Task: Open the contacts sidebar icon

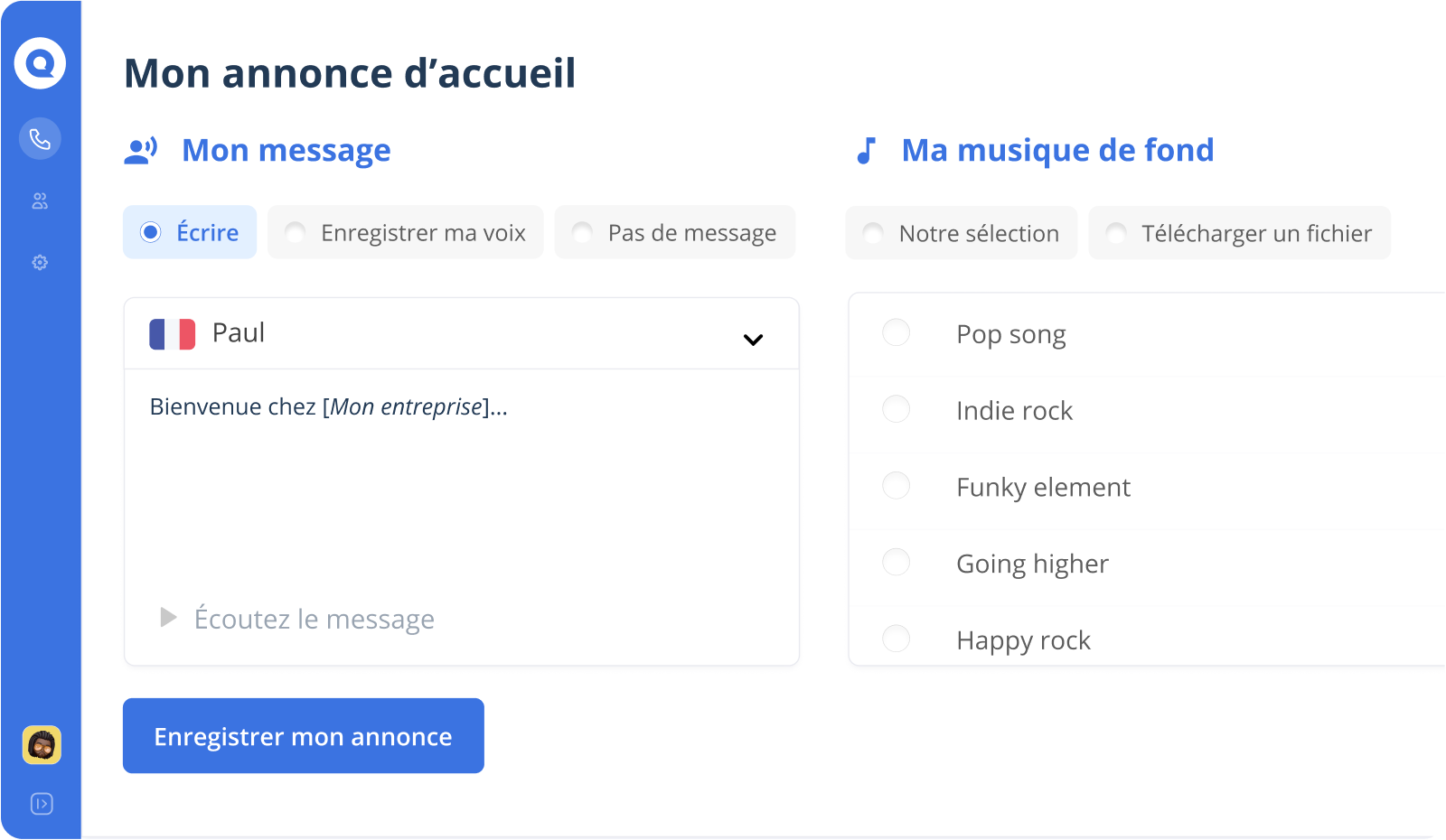Action: click(x=40, y=201)
